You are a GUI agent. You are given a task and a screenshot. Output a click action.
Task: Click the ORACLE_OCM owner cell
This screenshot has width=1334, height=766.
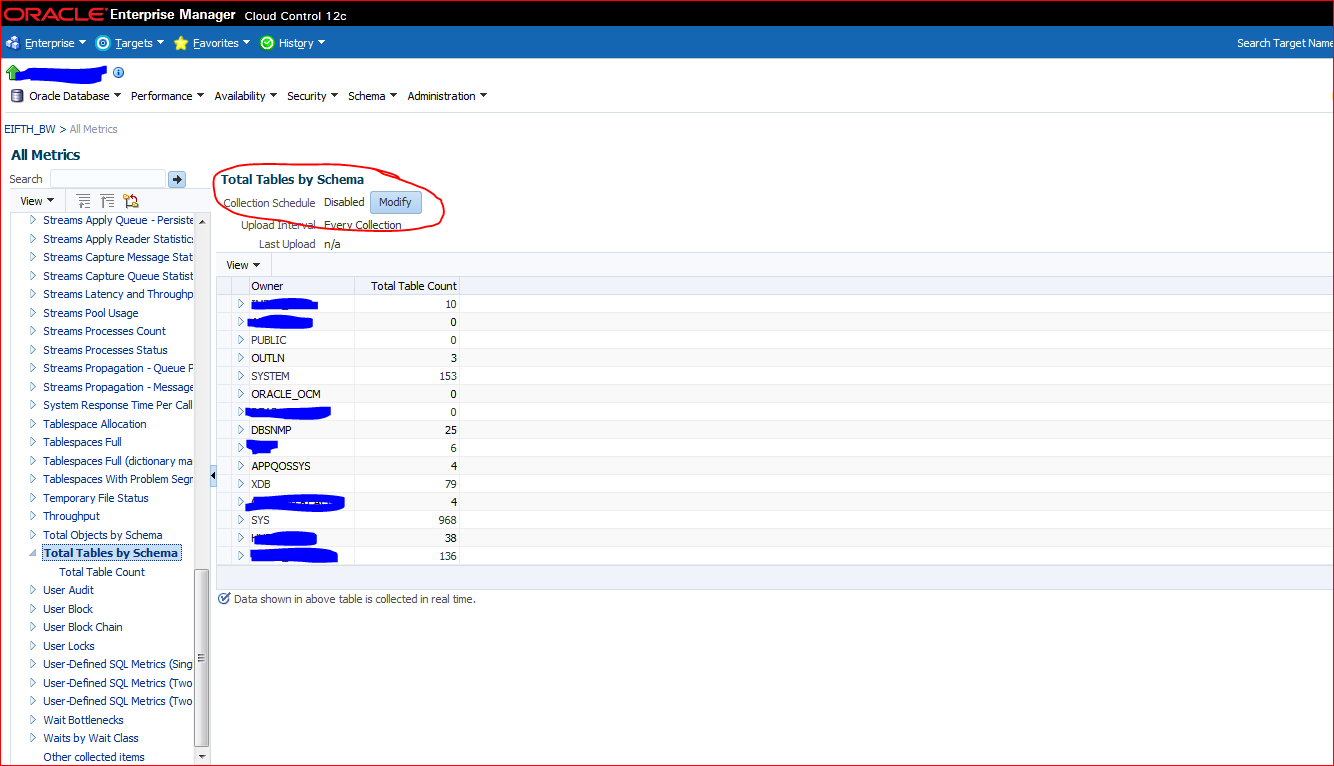click(x=286, y=394)
